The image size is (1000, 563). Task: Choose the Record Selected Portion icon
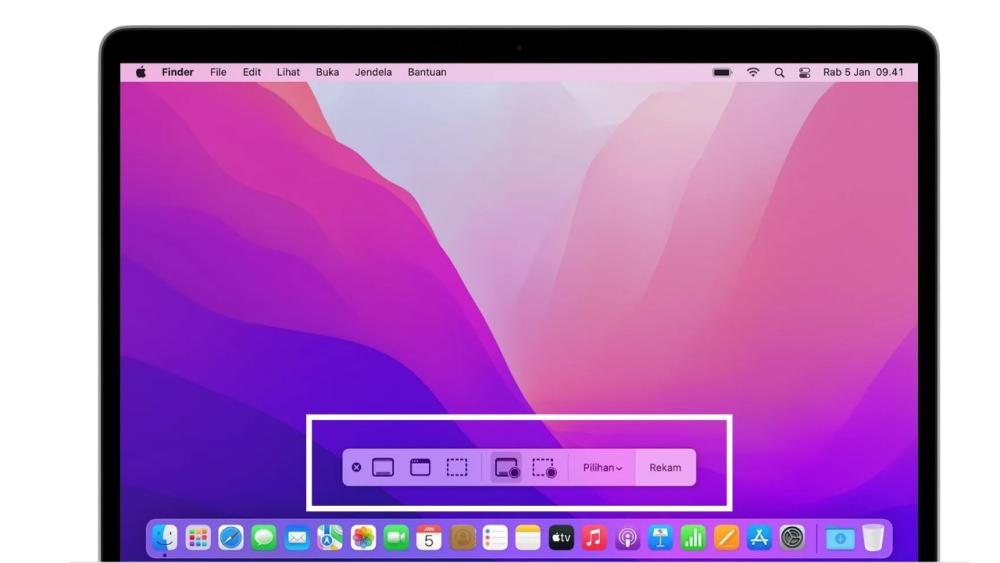[x=544, y=468]
